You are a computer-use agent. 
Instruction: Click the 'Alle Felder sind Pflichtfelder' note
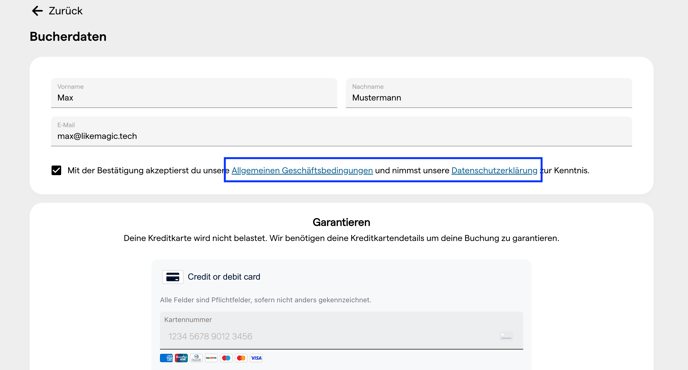(265, 300)
